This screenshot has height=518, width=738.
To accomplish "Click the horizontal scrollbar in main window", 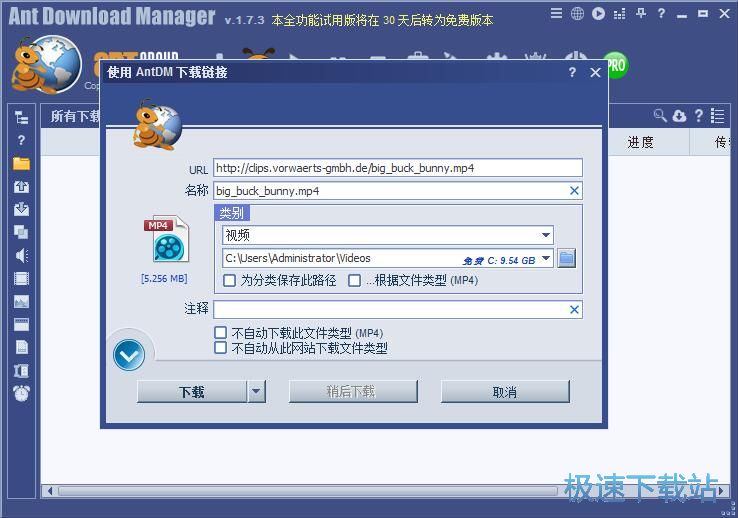I will [307, 491].
